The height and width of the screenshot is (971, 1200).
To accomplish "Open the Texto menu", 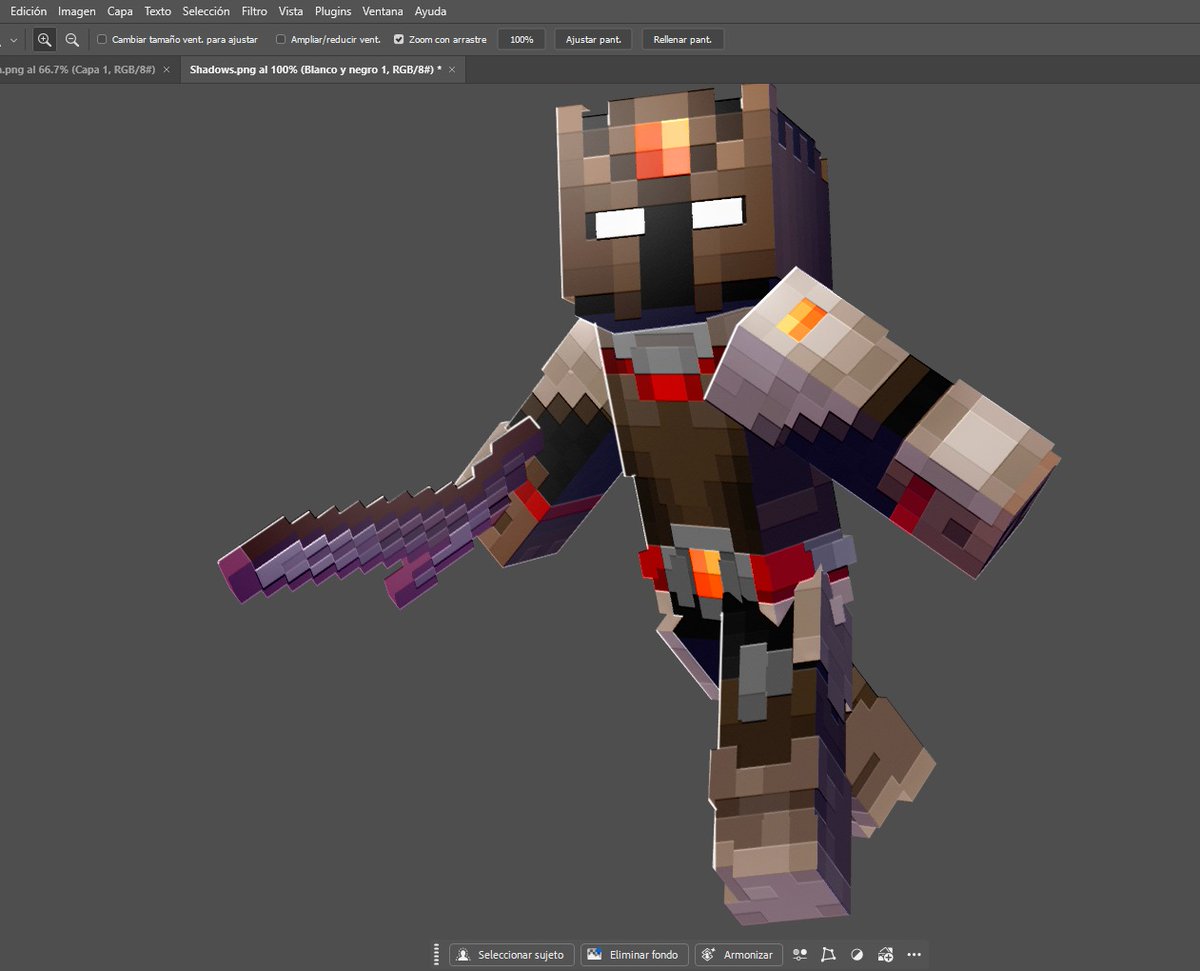I will coord(157,11).
